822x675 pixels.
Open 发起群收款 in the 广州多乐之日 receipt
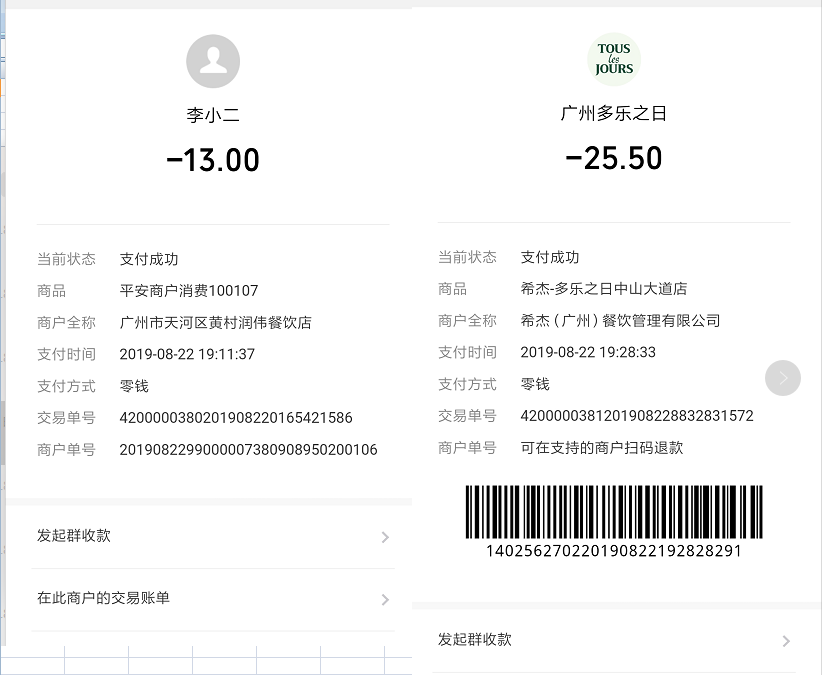614,640
